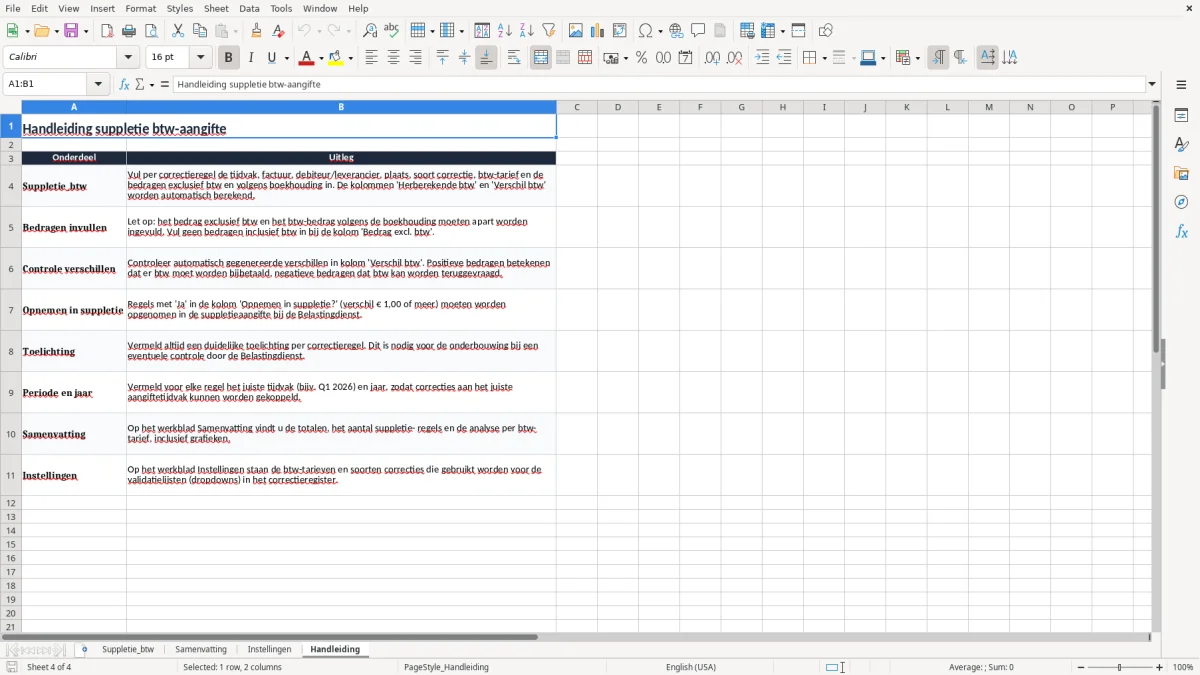Open the Format menu
Viewport: 1200px width, 675px height.
(x=141, y=8)
